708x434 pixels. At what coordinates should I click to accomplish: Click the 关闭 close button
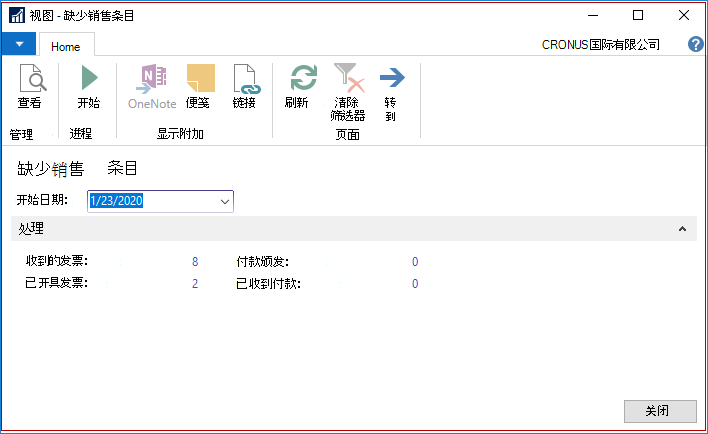tap(660, 411)
